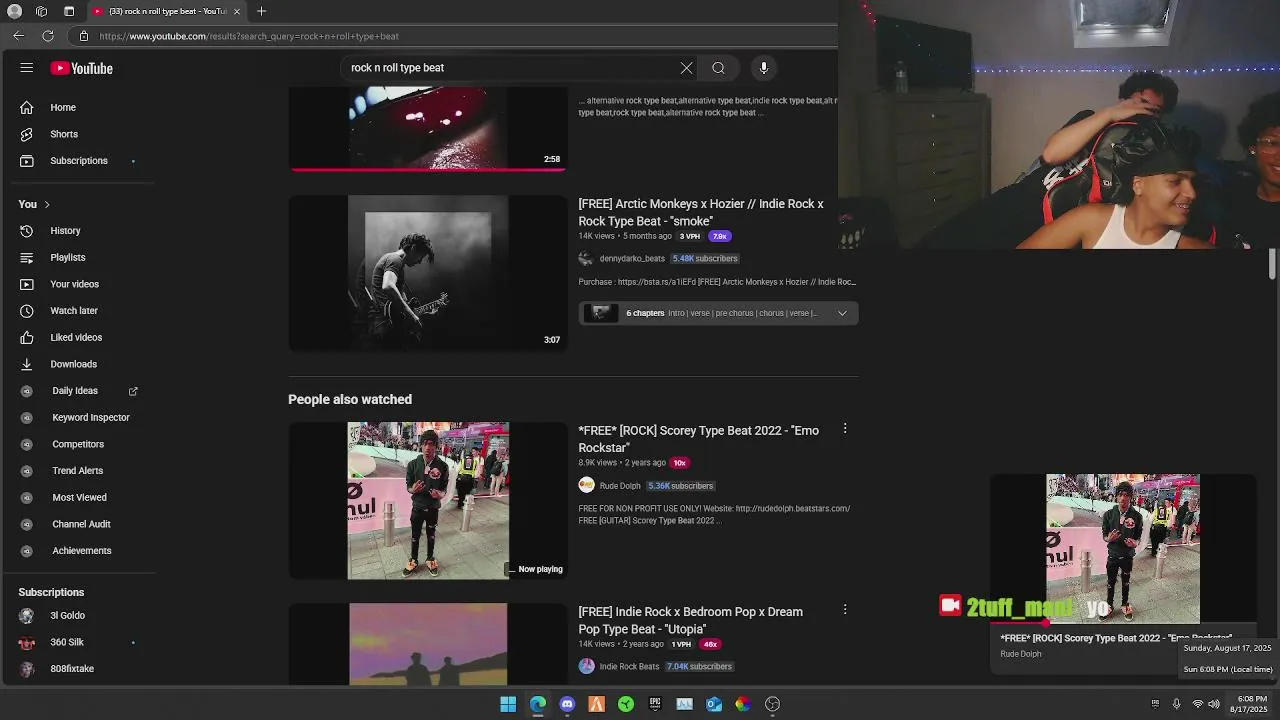Open the Rude Dolph channel avatar
The image size is (1280, 720).
[586, 485]
